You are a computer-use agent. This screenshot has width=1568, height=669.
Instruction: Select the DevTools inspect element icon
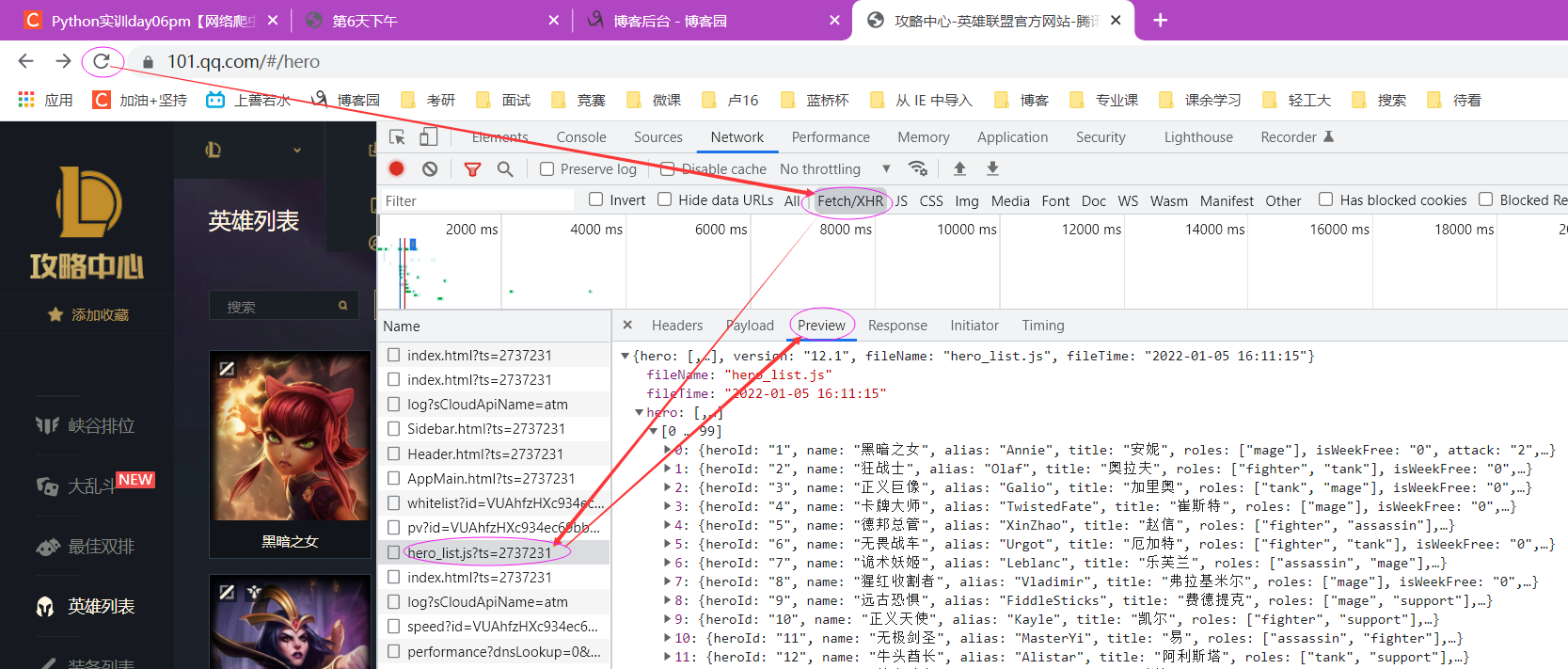click(397, 137)
